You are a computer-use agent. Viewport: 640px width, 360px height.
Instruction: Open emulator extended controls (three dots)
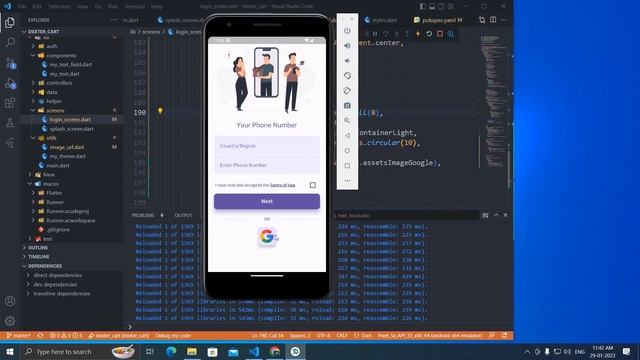tap(347, 180)
